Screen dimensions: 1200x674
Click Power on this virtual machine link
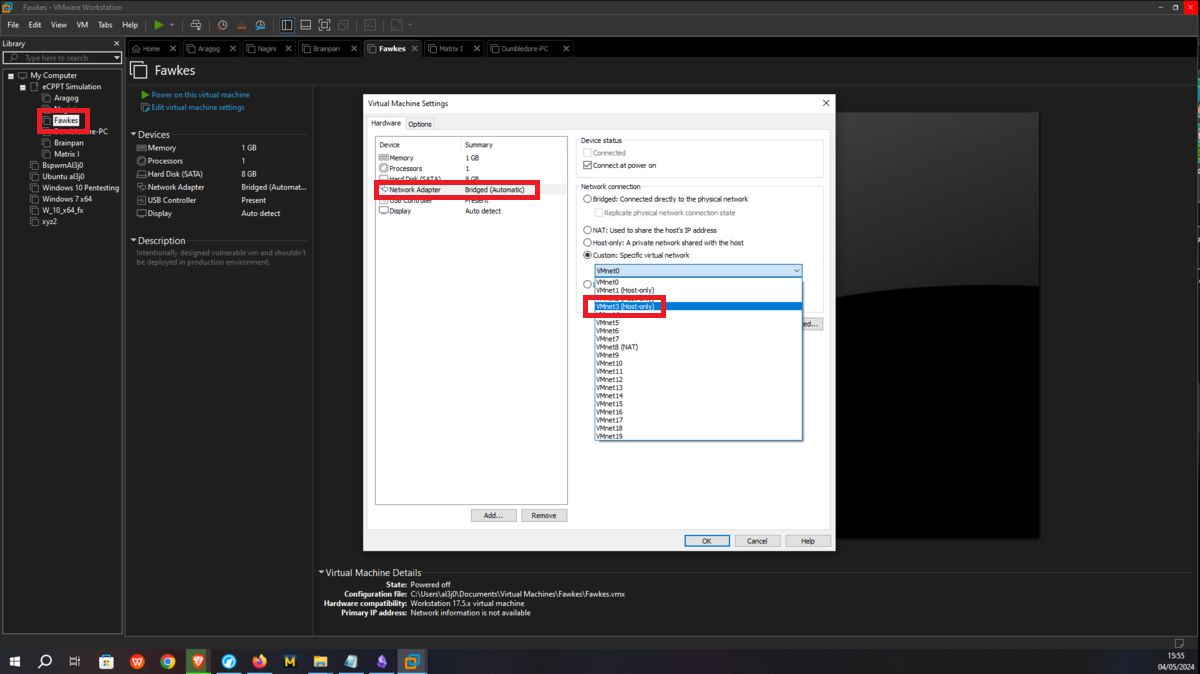pyautogui.click(x=200, y=95)
